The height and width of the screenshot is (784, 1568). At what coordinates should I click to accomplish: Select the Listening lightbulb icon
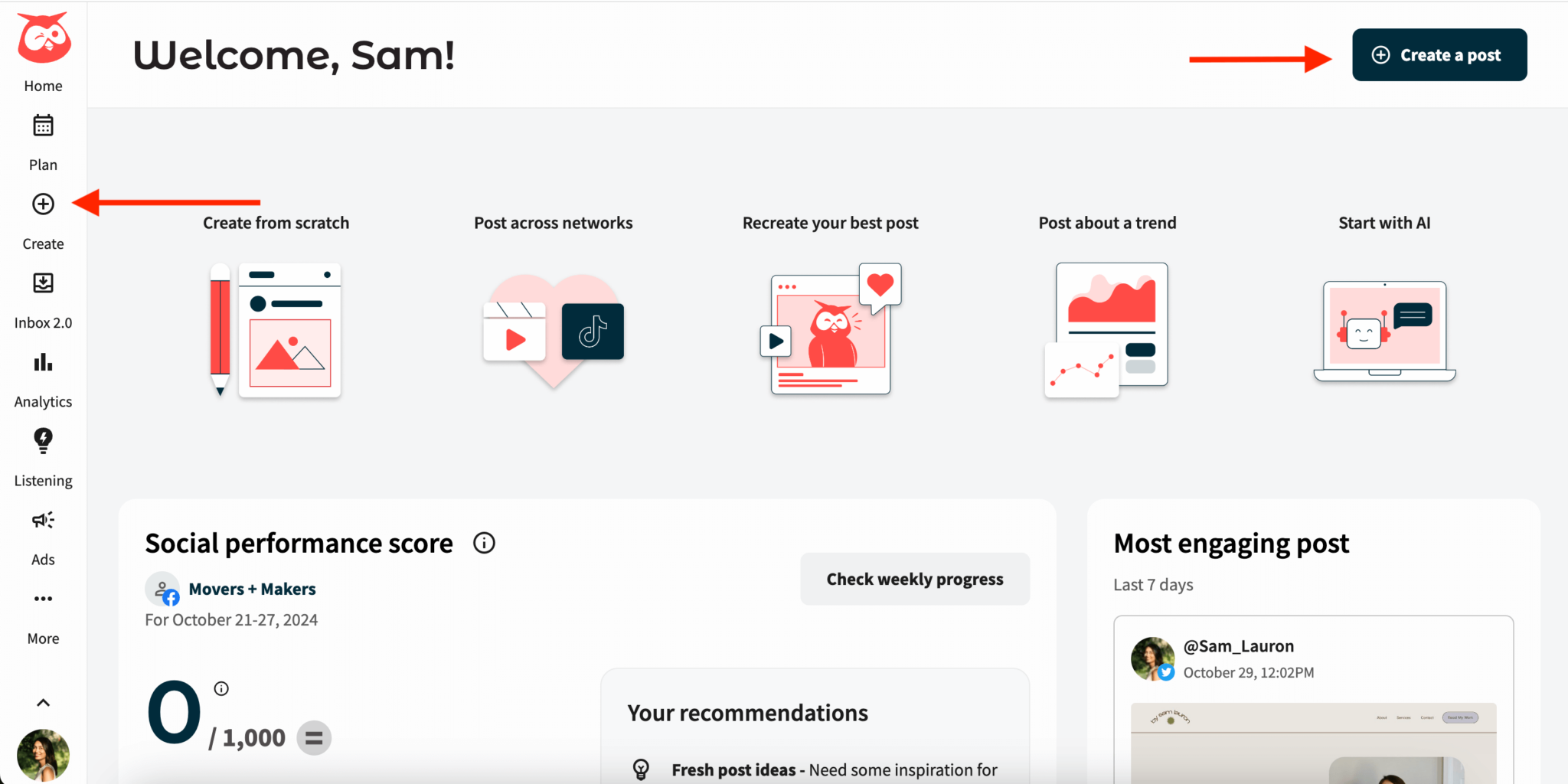point(43,441)
